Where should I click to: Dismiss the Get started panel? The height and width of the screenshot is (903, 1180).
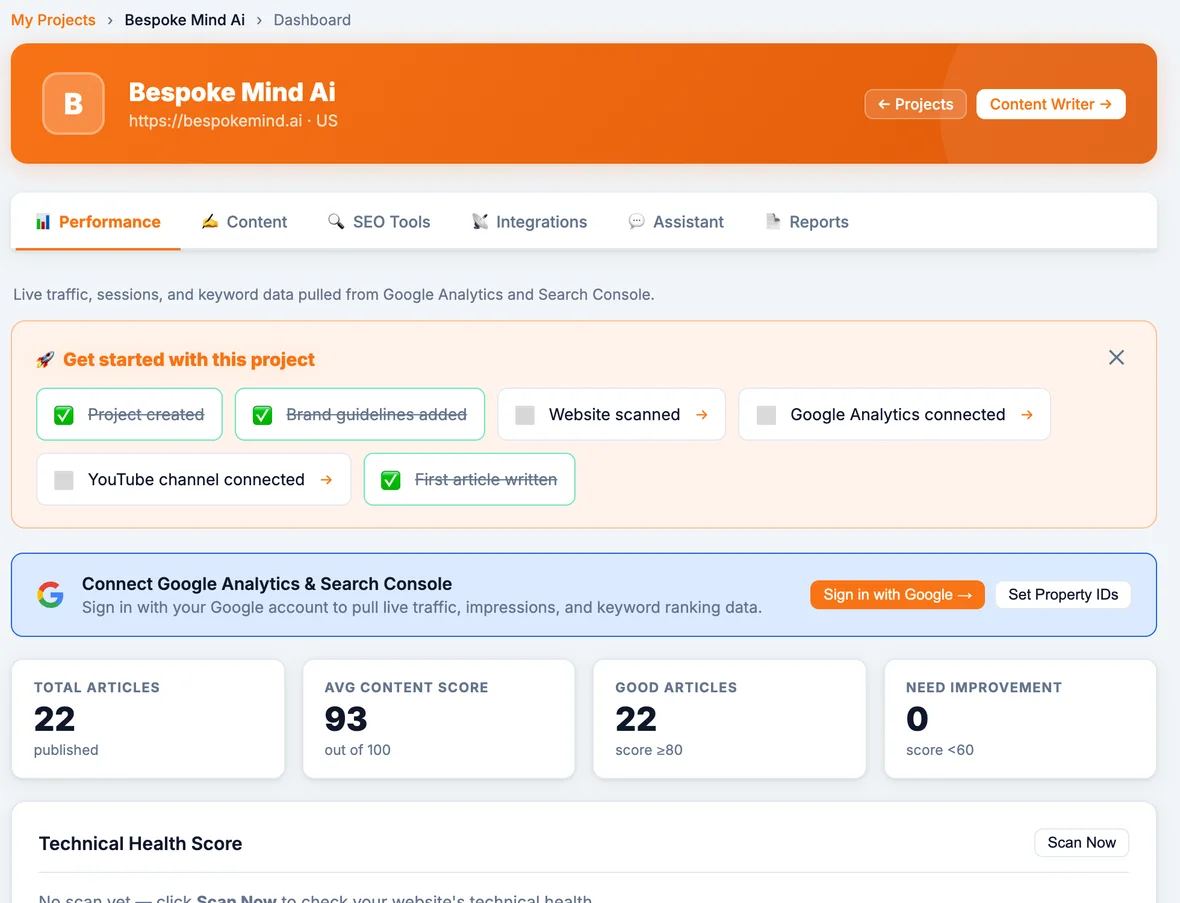(1116, 357)
